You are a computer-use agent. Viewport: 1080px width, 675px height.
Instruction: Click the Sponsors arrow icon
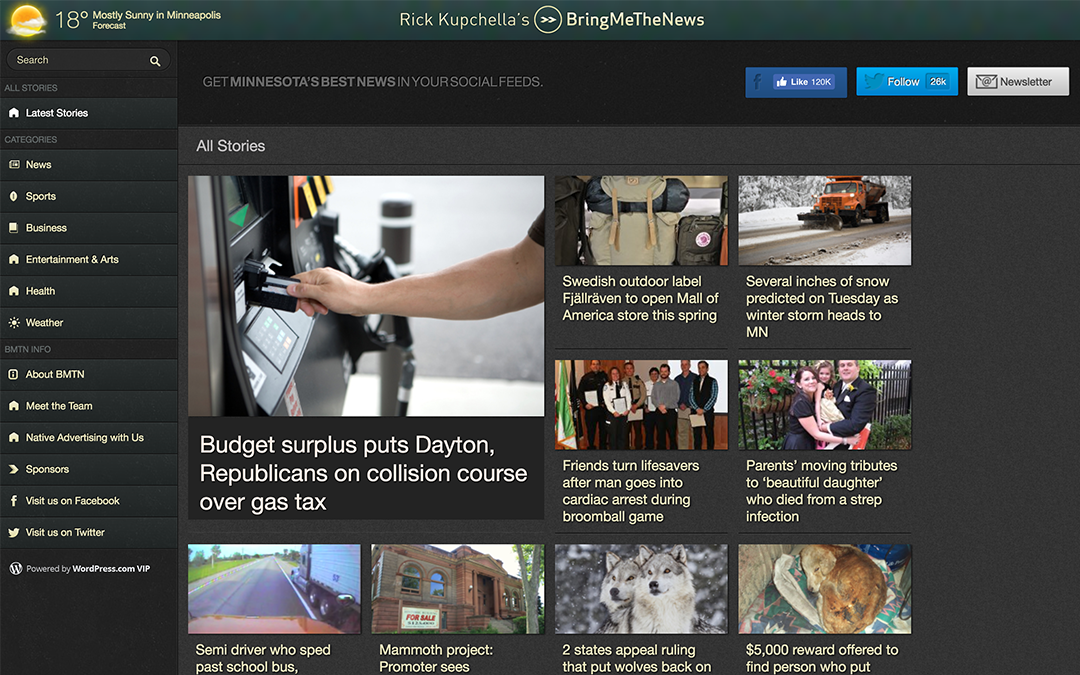click(x=14, y=469)
